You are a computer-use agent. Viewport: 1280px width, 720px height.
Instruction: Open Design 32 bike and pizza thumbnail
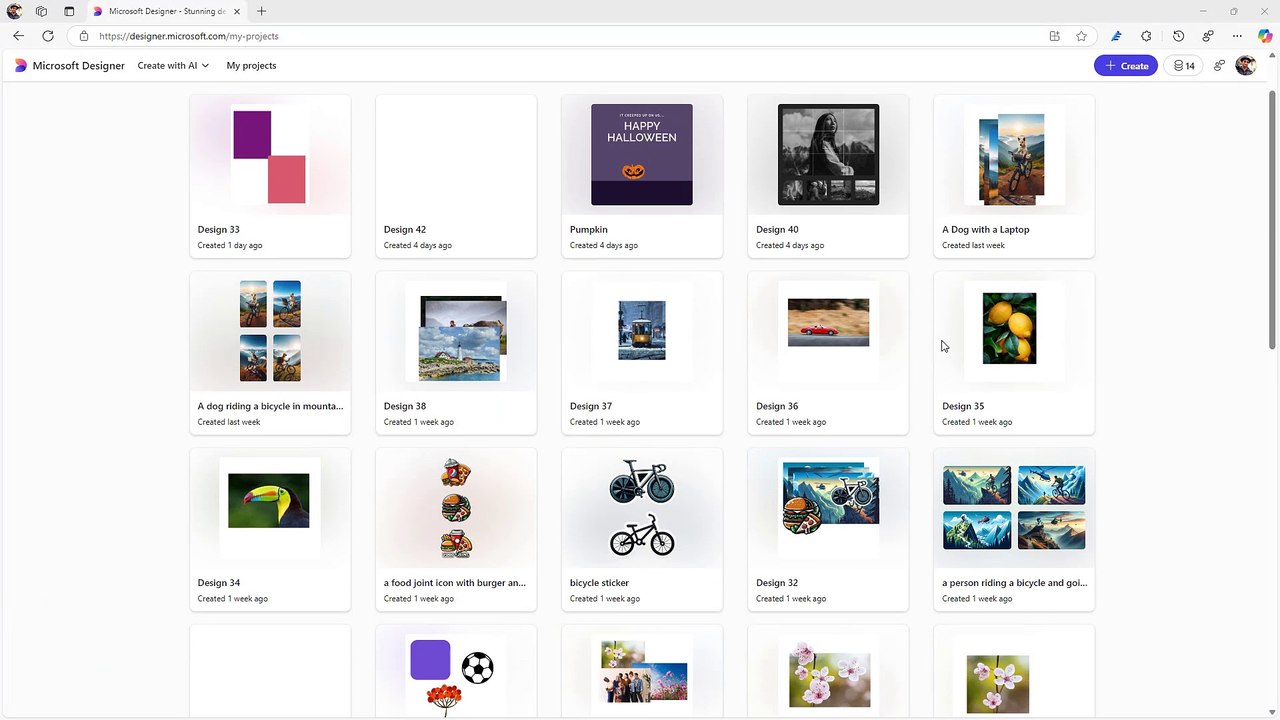828,508
